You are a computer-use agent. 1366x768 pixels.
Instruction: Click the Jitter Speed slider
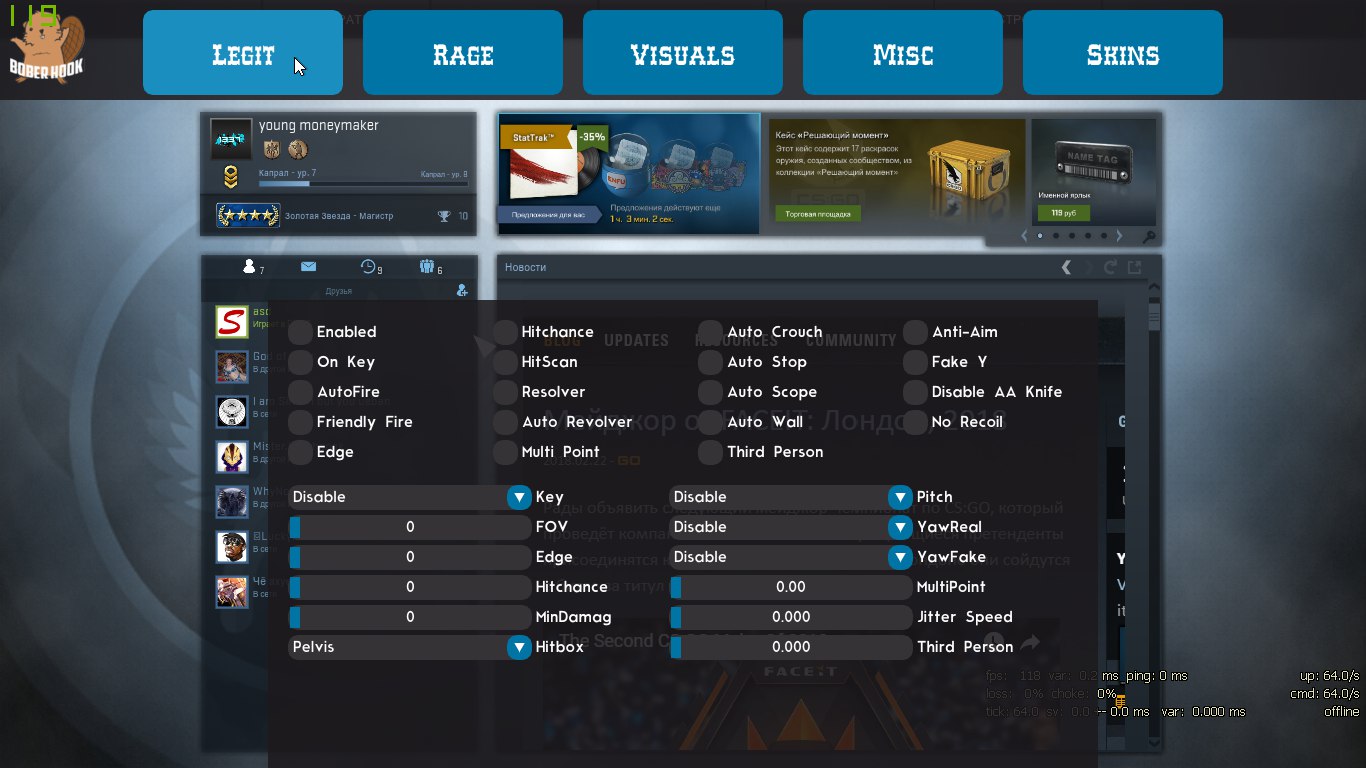[791, 617]
